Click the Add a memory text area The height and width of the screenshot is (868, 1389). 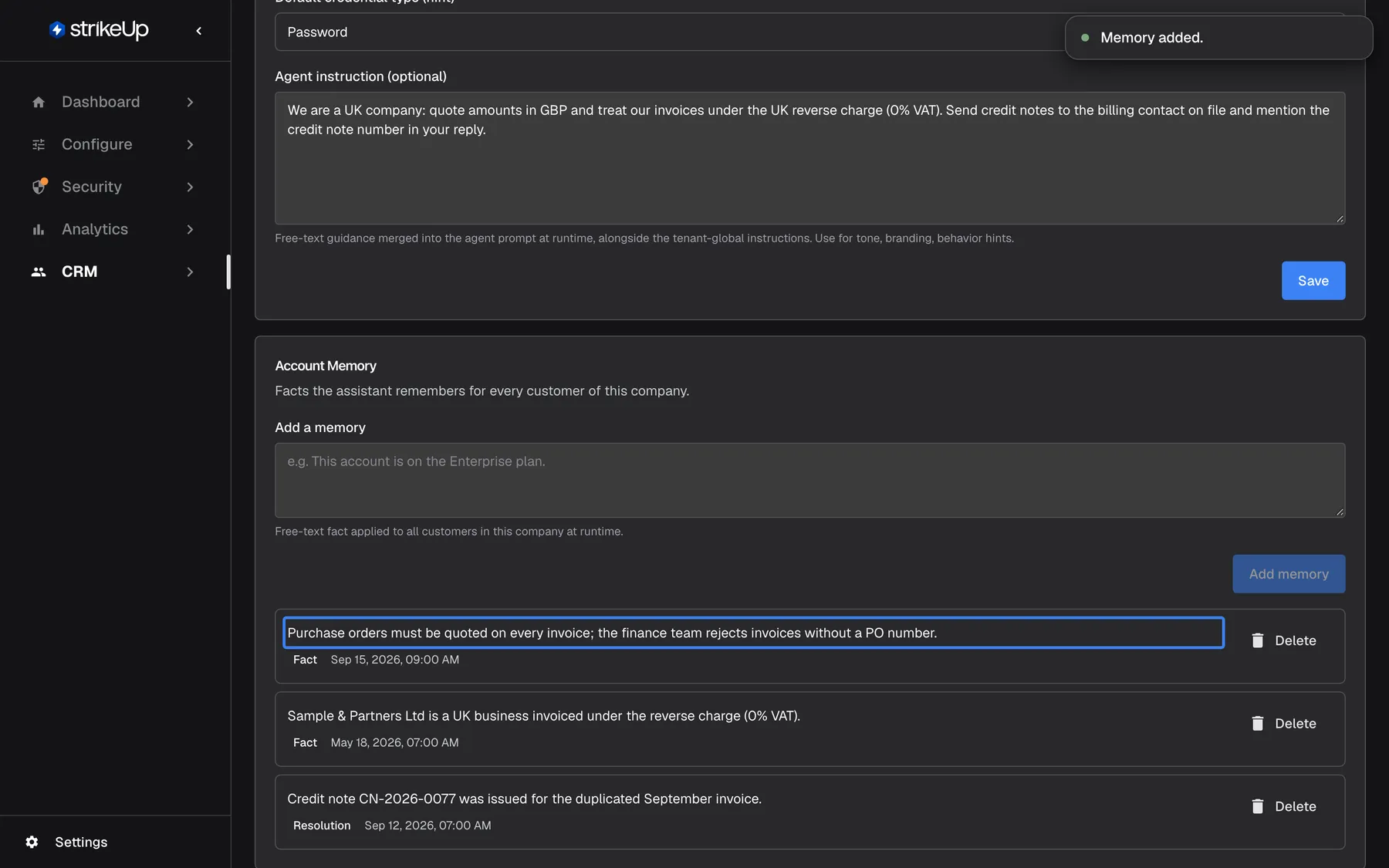pos(809,480)
